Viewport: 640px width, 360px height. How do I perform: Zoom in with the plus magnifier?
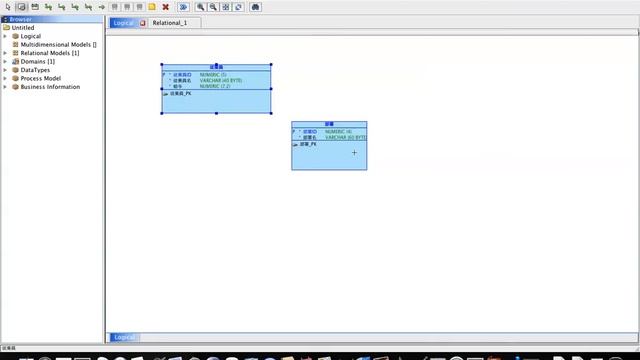(200, 7)
